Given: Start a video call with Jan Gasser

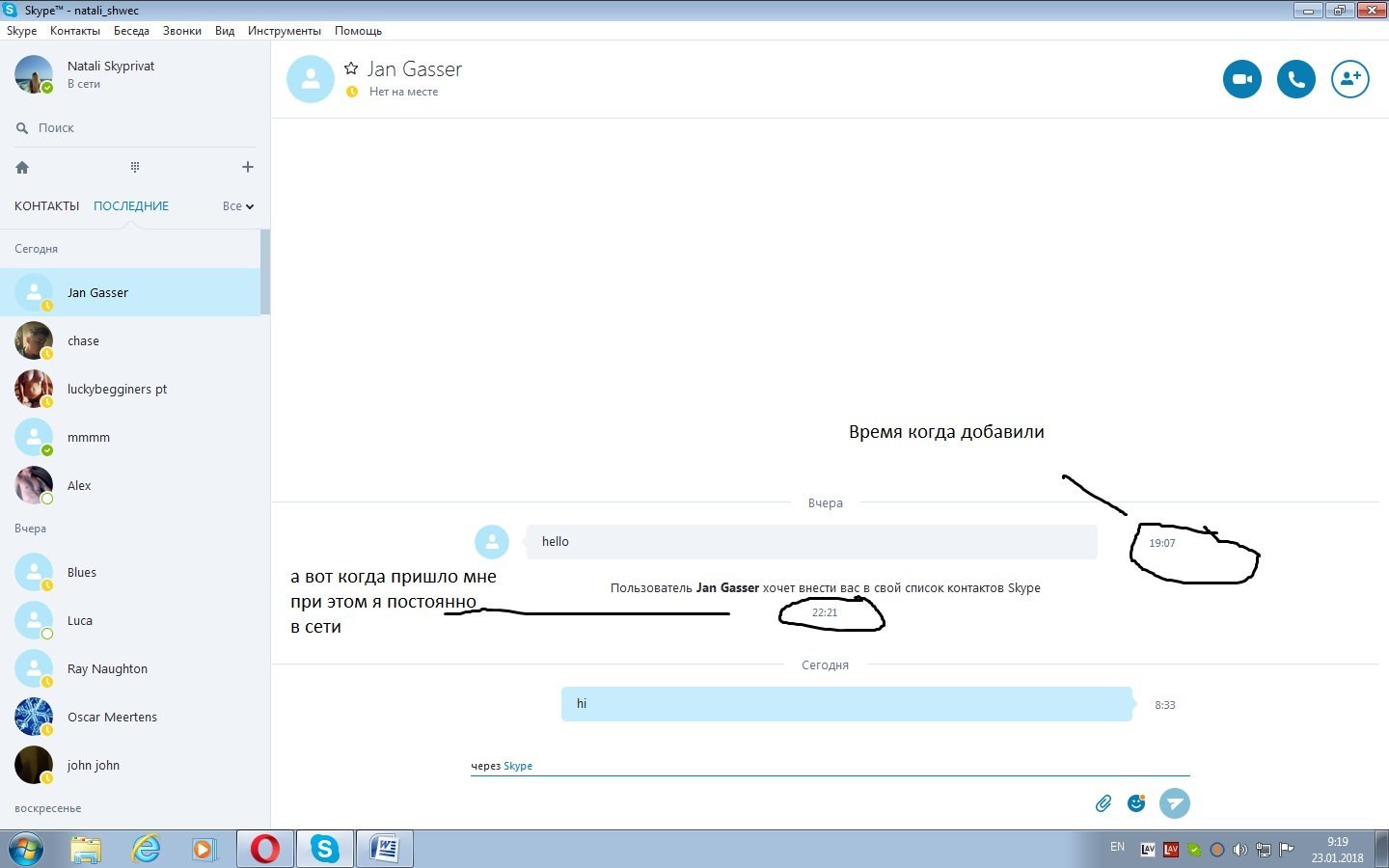Looking at the screenshot, I should pyautogui.click(x=1242, y=79).
